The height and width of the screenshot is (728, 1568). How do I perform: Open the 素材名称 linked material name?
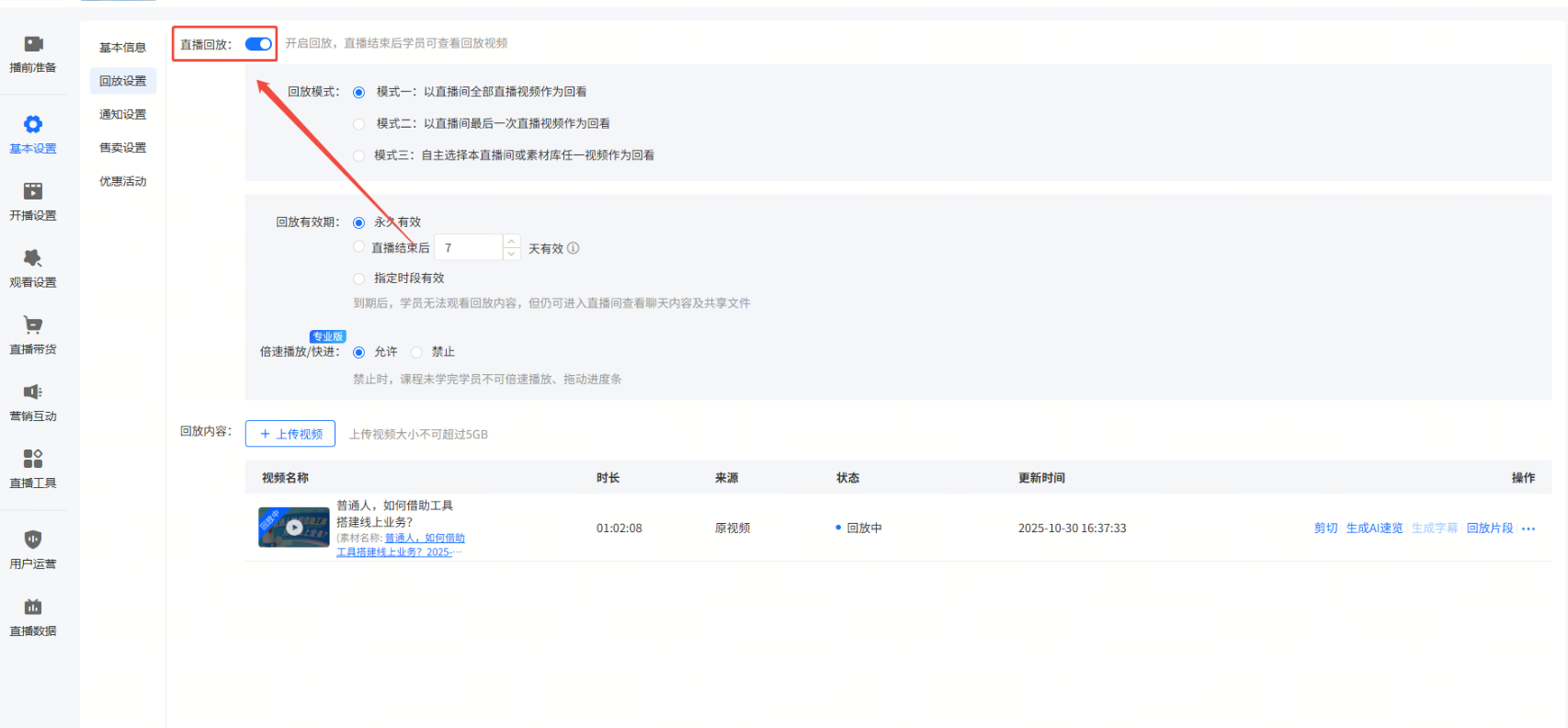[x=401, y=545]
